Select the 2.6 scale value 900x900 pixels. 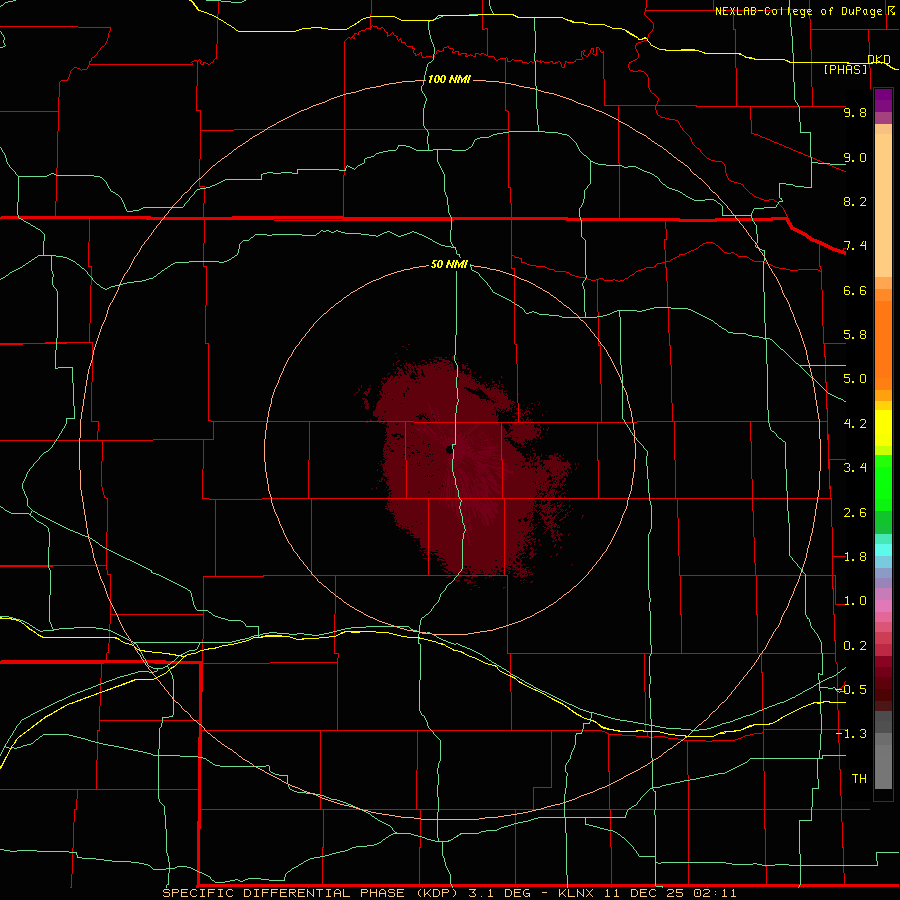click(x=855, y=513)
